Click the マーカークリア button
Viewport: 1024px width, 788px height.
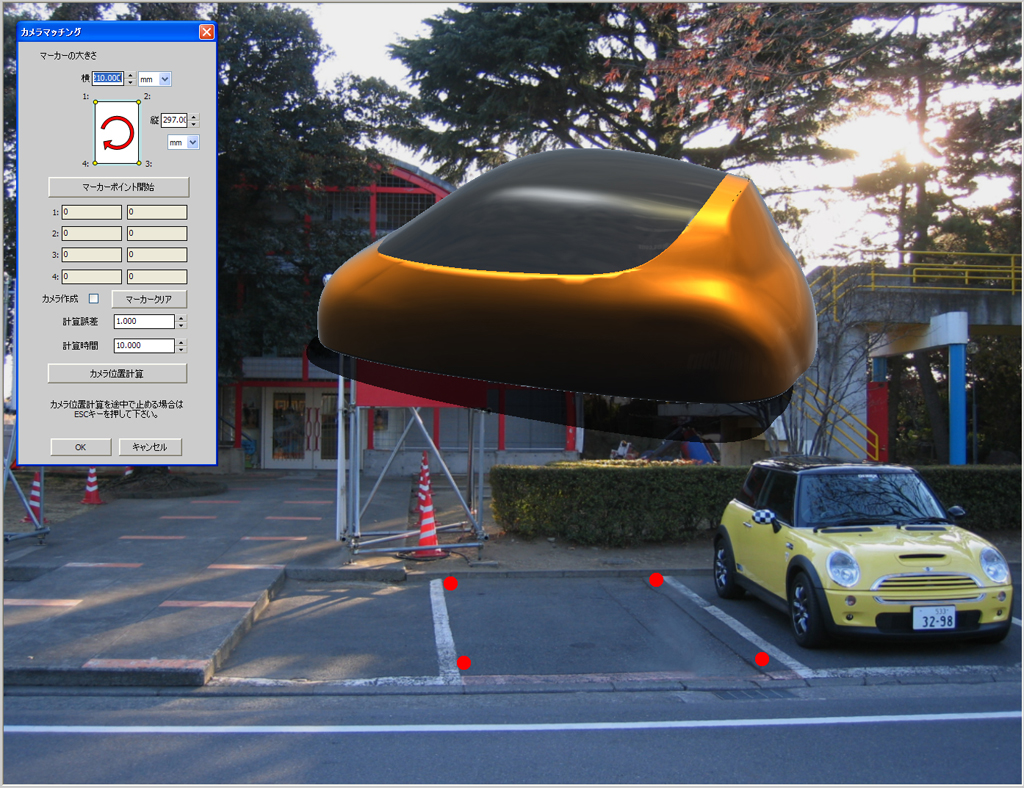149,299
